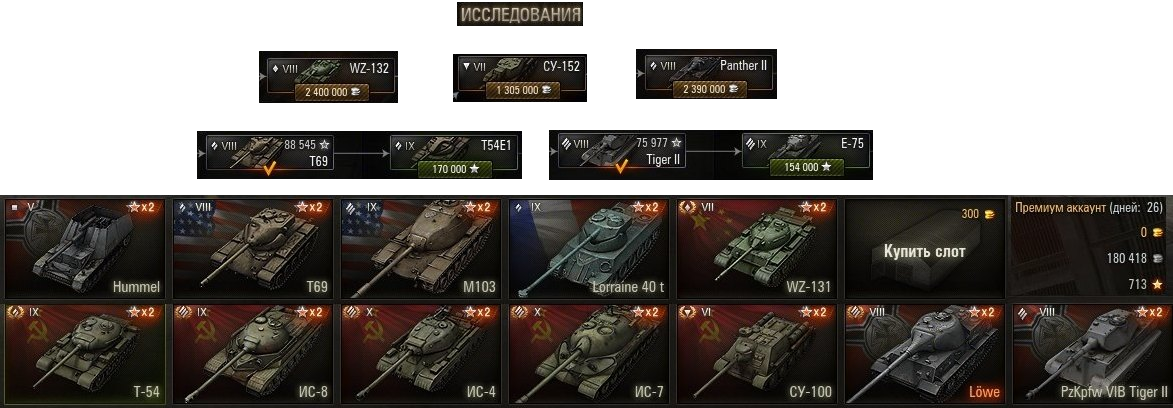The height and width of the screenshot is (408, 1173).
Task: Choose the Lorraine 40 t tank
Action: pyautogui.click(x=589, y=249)
